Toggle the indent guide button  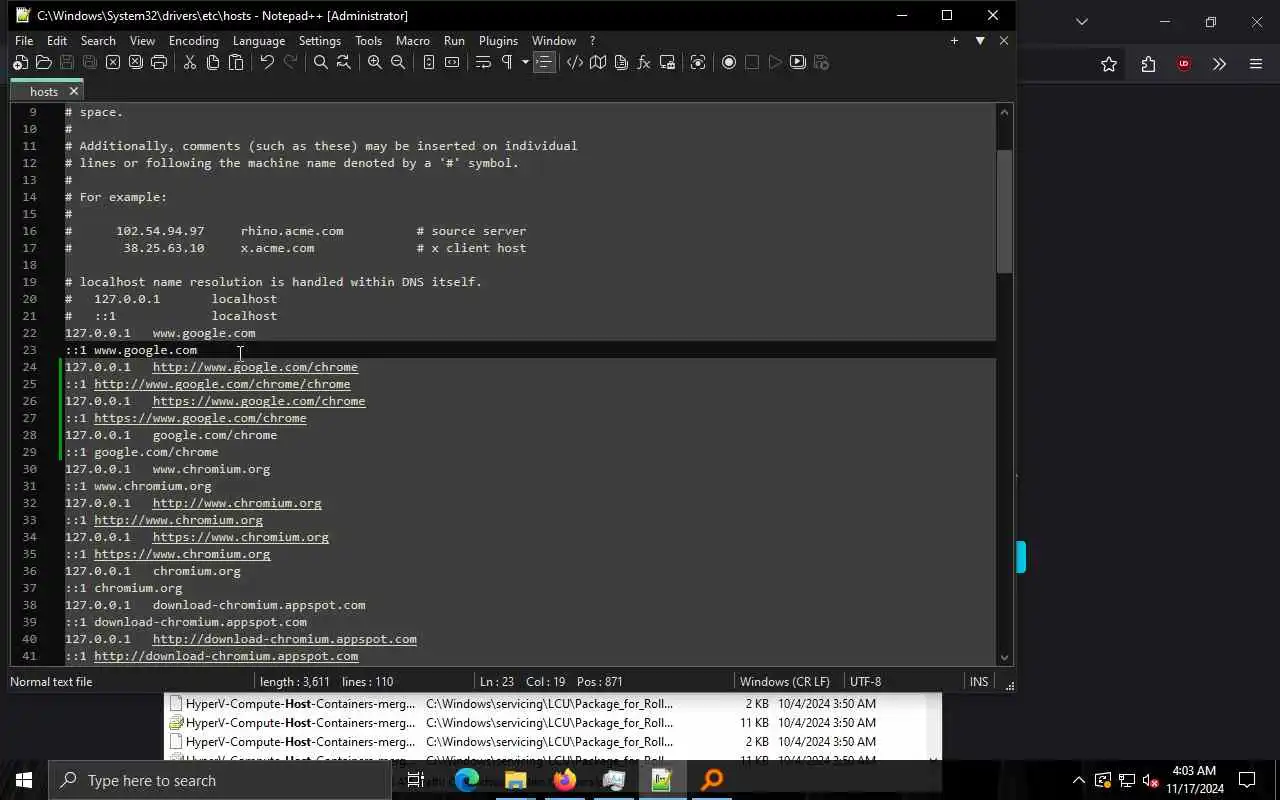543,62
